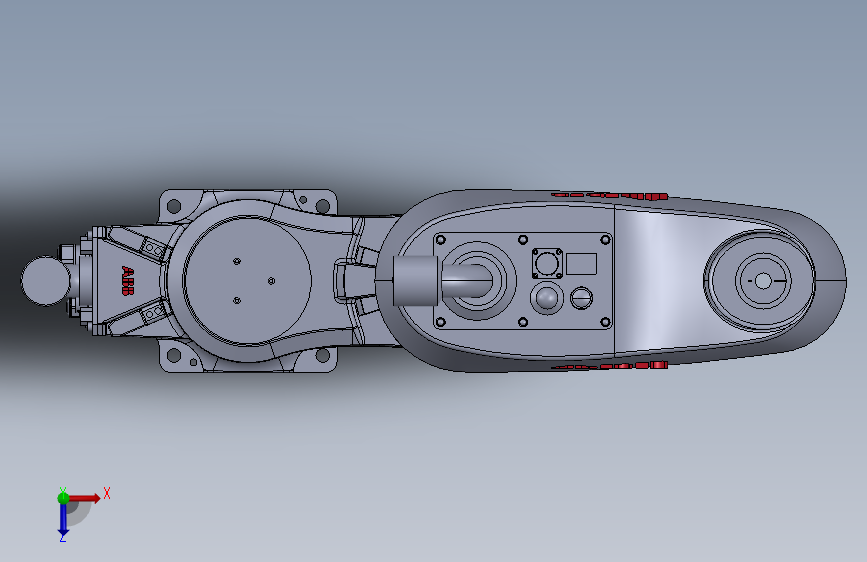Click the green Y axis dot of the triad

[63, 497]
